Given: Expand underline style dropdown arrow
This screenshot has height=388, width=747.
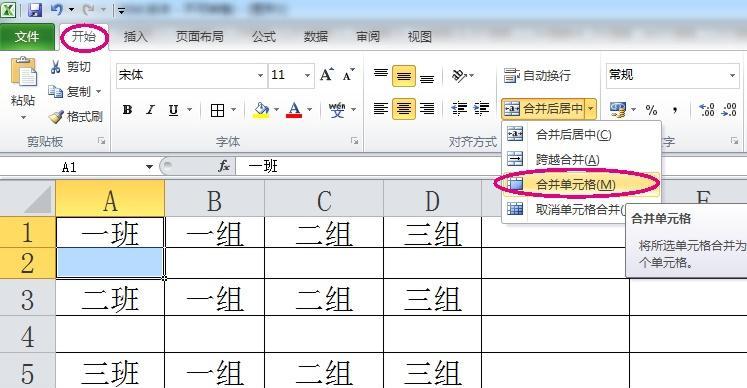Looking at the screenshot, I should point(190,110).
